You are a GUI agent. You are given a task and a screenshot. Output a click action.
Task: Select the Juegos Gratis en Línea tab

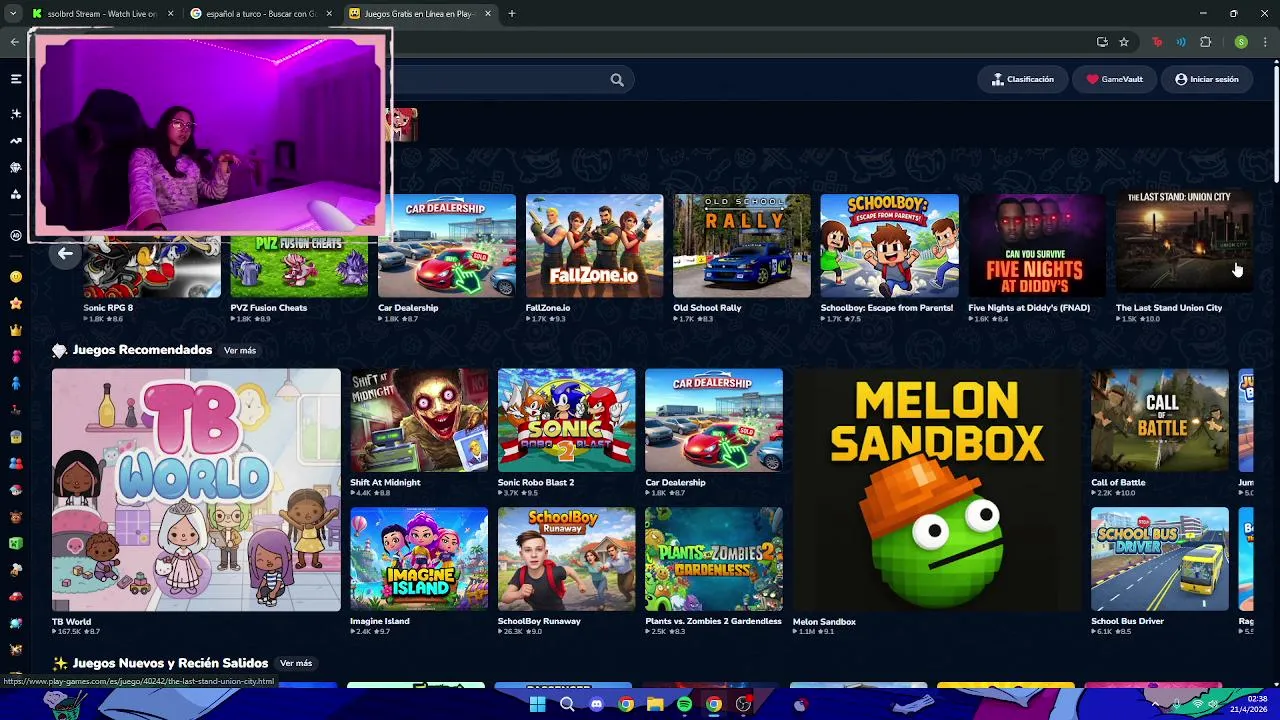pos(418,14)
